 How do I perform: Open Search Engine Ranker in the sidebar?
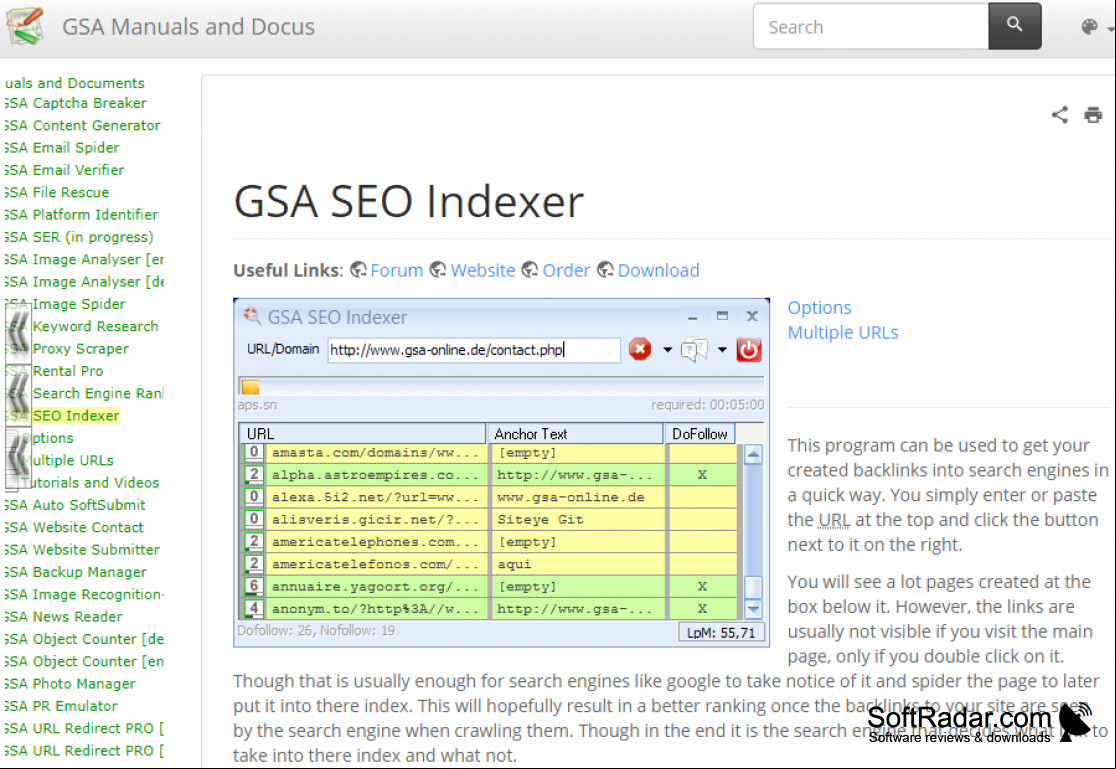[98, 393]
